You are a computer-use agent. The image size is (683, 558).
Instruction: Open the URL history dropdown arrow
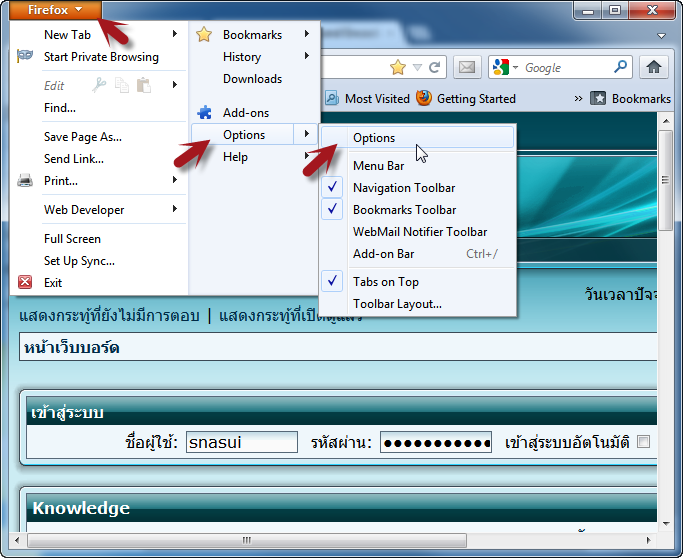pyautogui.click(x=417, y=67)
